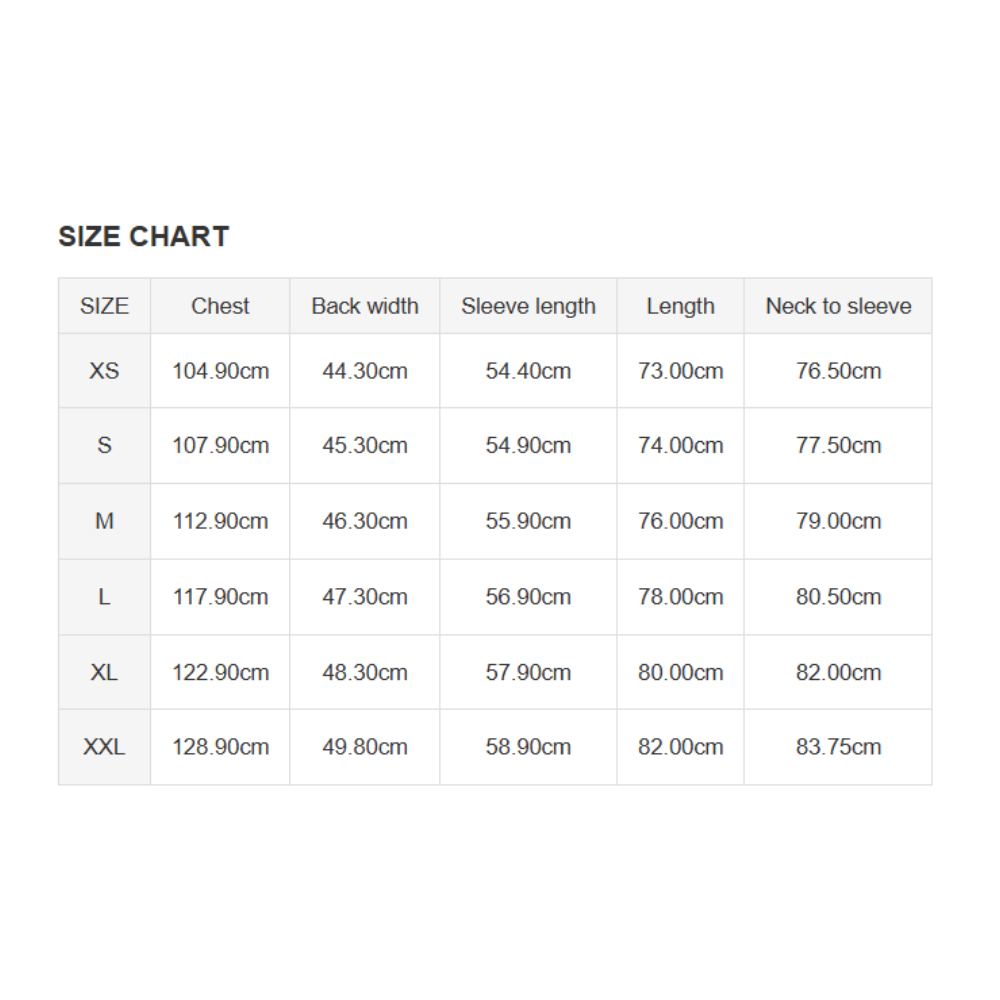Click the XXL size row label
1000x1000 pixels.
(x=104, y=746)
